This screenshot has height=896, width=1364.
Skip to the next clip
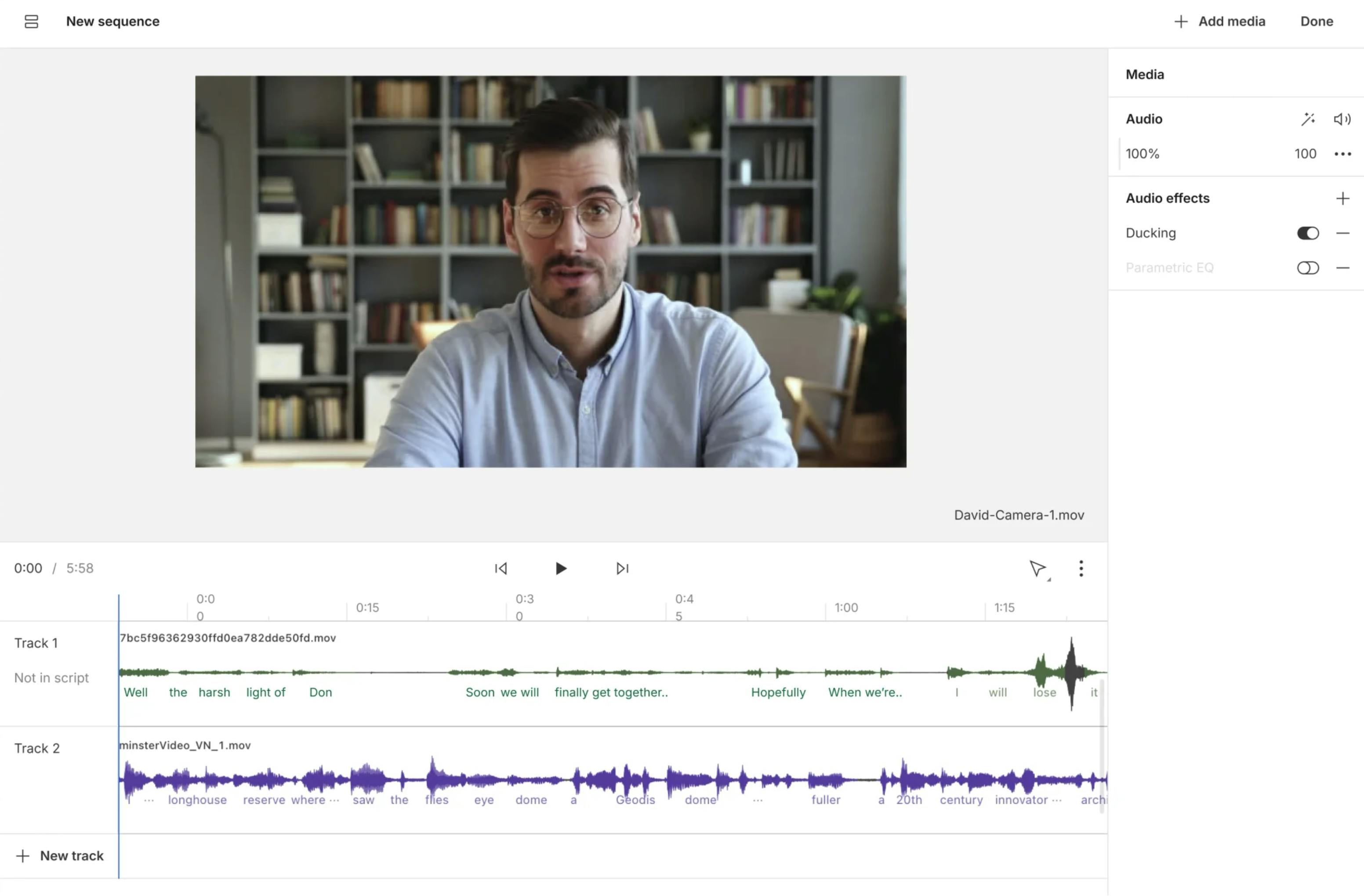click(x=622, y=568)
